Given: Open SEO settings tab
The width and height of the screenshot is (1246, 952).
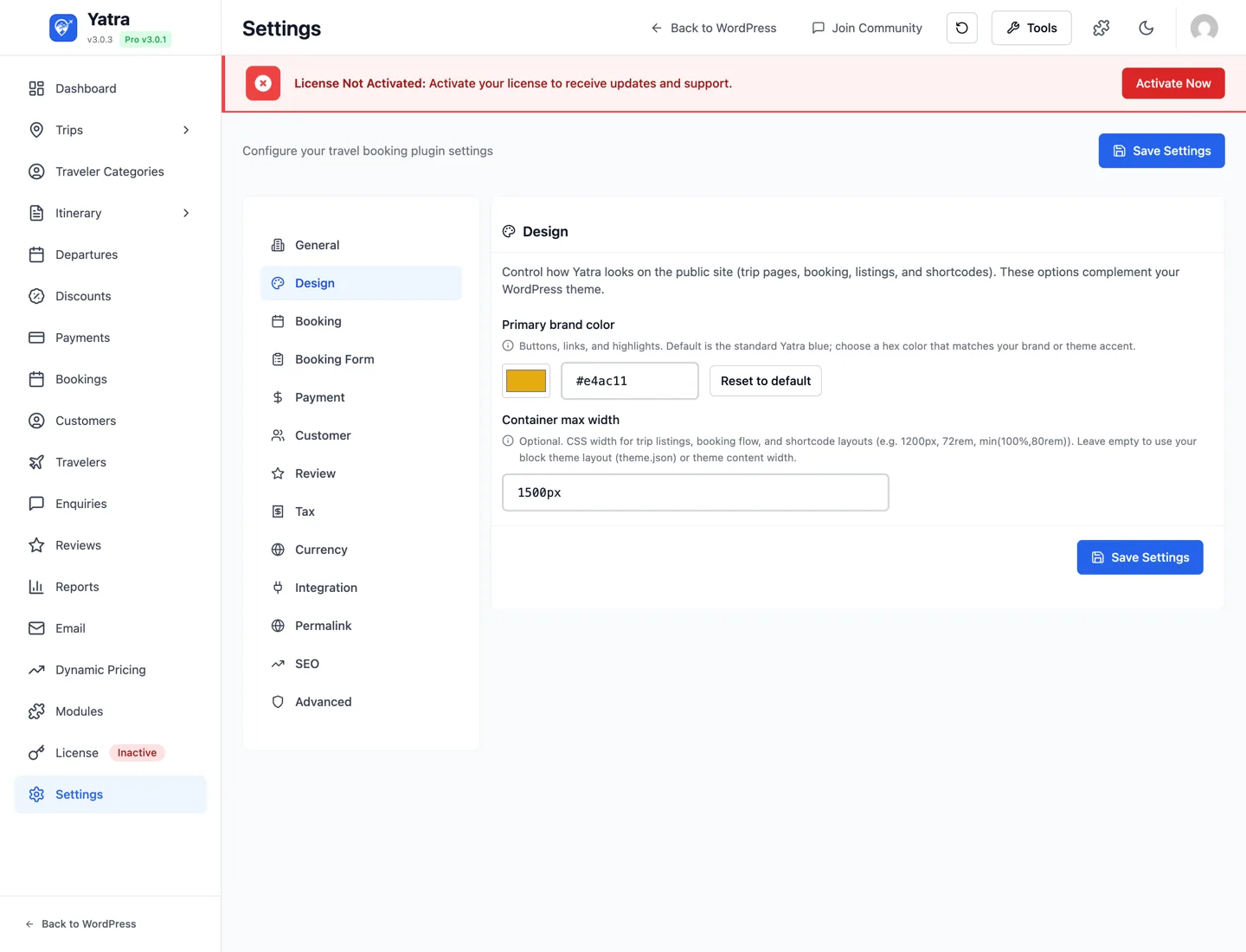Looking at the screenshot, I should pyautogui.click(x=361, y=664).
